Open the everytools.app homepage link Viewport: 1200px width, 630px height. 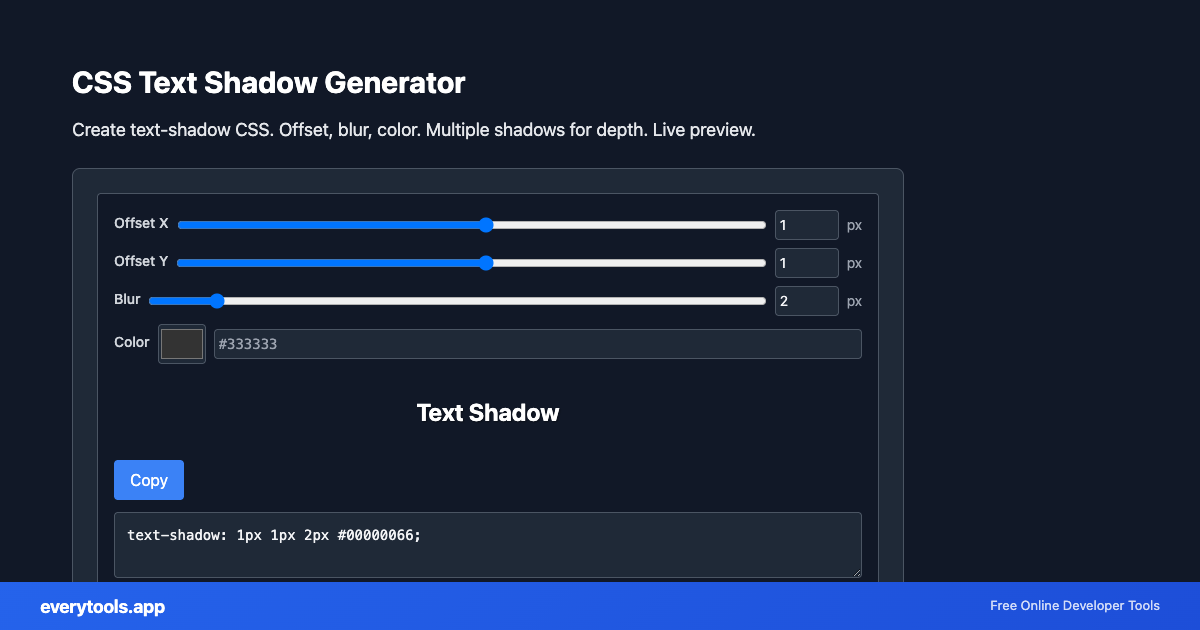click(101, 606)
